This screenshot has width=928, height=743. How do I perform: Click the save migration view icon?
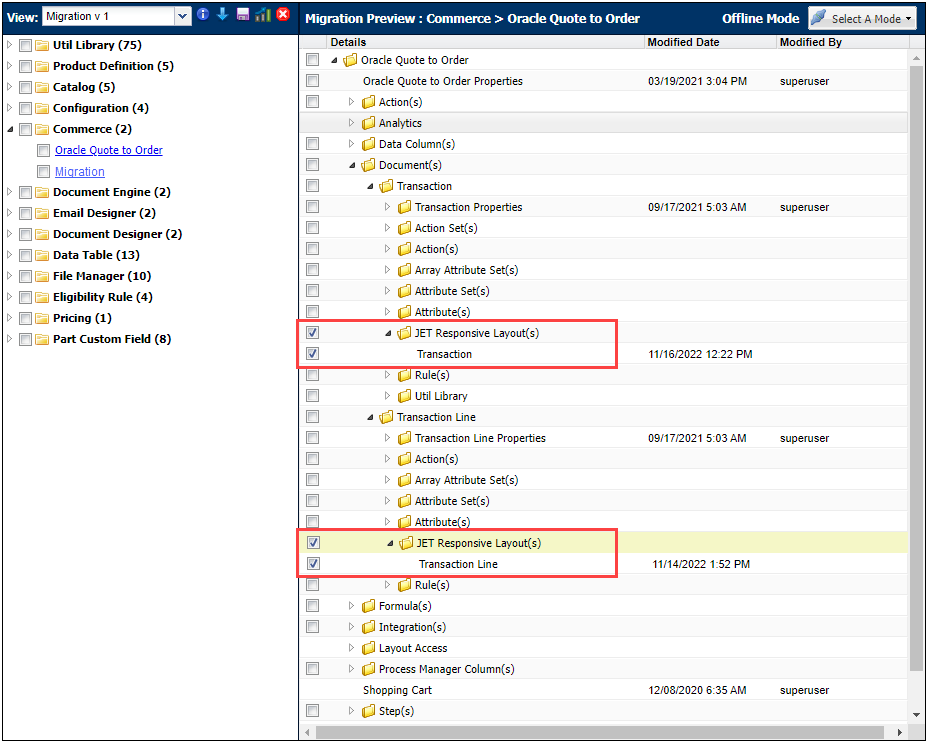point(243,17)
